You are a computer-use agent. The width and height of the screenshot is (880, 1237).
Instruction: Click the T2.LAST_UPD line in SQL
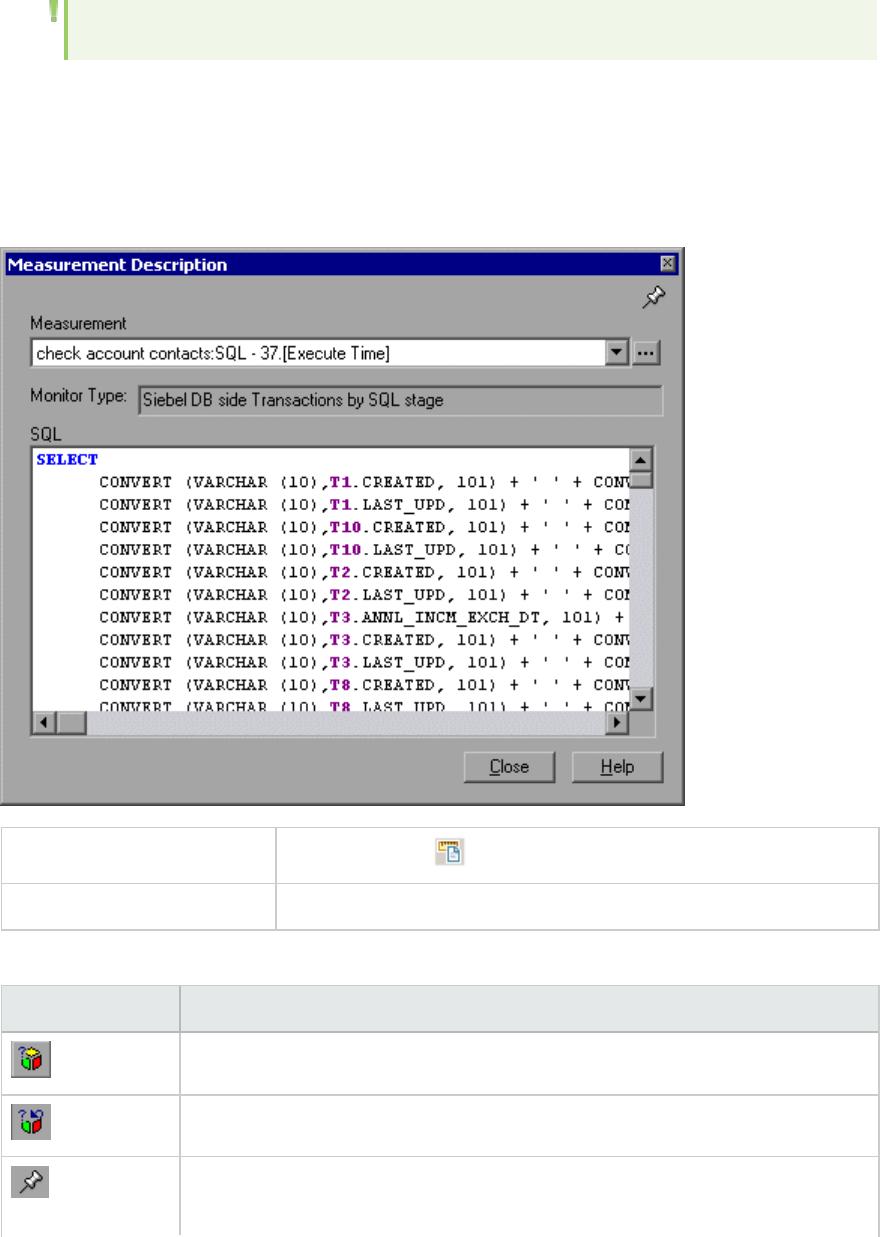coord(364,594)
